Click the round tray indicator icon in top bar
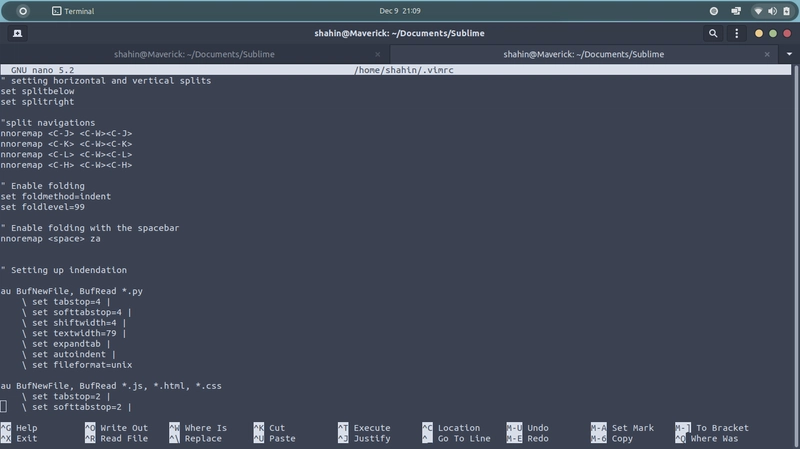Image resolution: width=800 pixels, height=449 pixels. click(x=714, y=11)
